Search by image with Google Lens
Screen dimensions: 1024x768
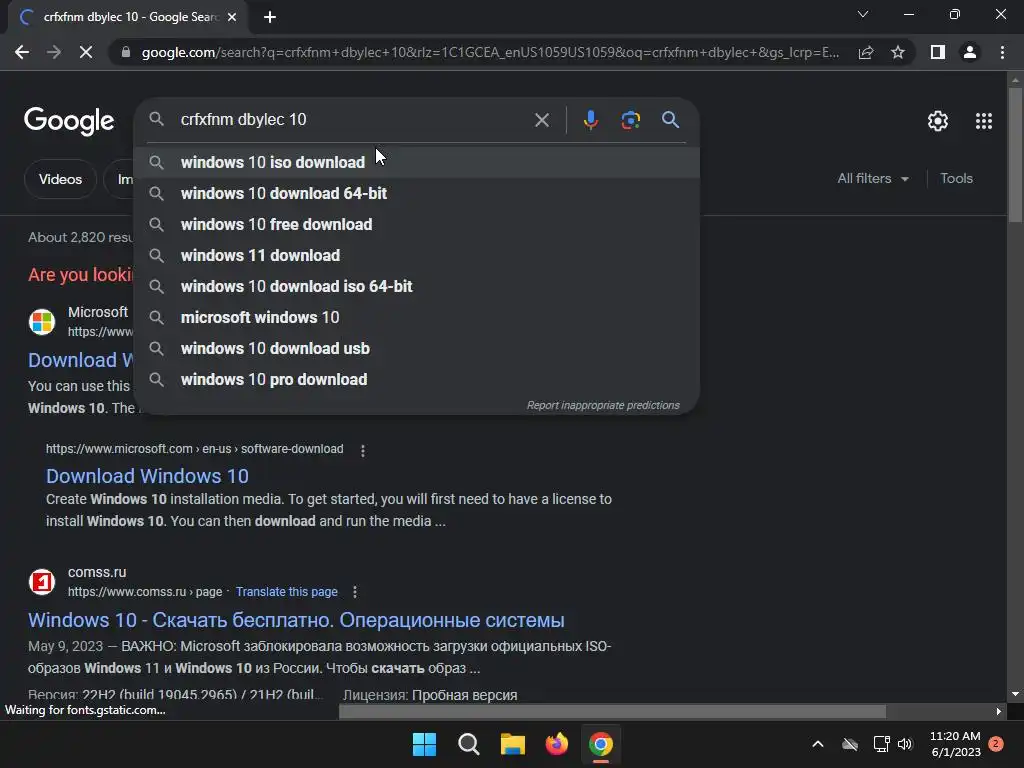tap(630, 120)
